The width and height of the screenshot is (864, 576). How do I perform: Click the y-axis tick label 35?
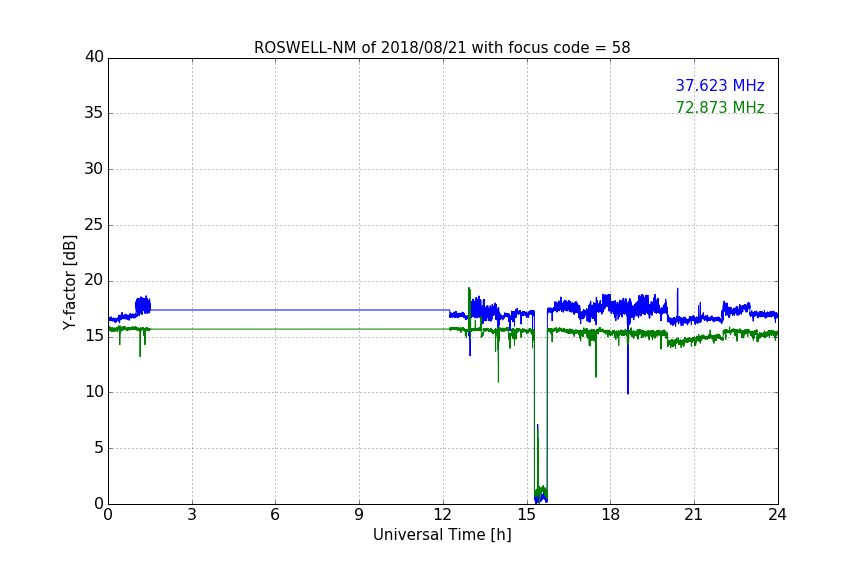pyautogui.click(x=94, y=113)
